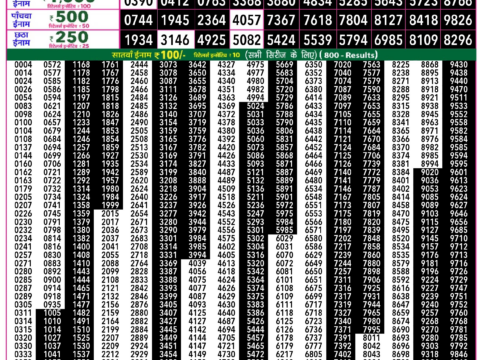Click number 4730 in the 100 prize grid
This screenshot has height=360, width=480.
[226, 354]
